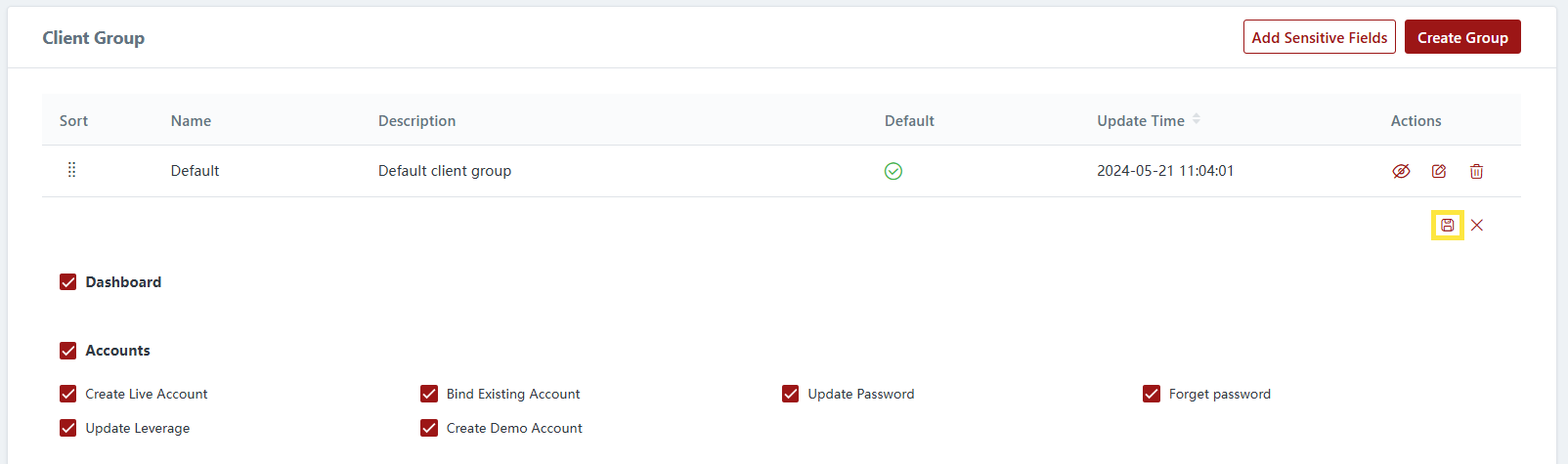Toggle the Create Demo Account checkbox
The width and height of the screenshot is (1568, 464).
429,428
